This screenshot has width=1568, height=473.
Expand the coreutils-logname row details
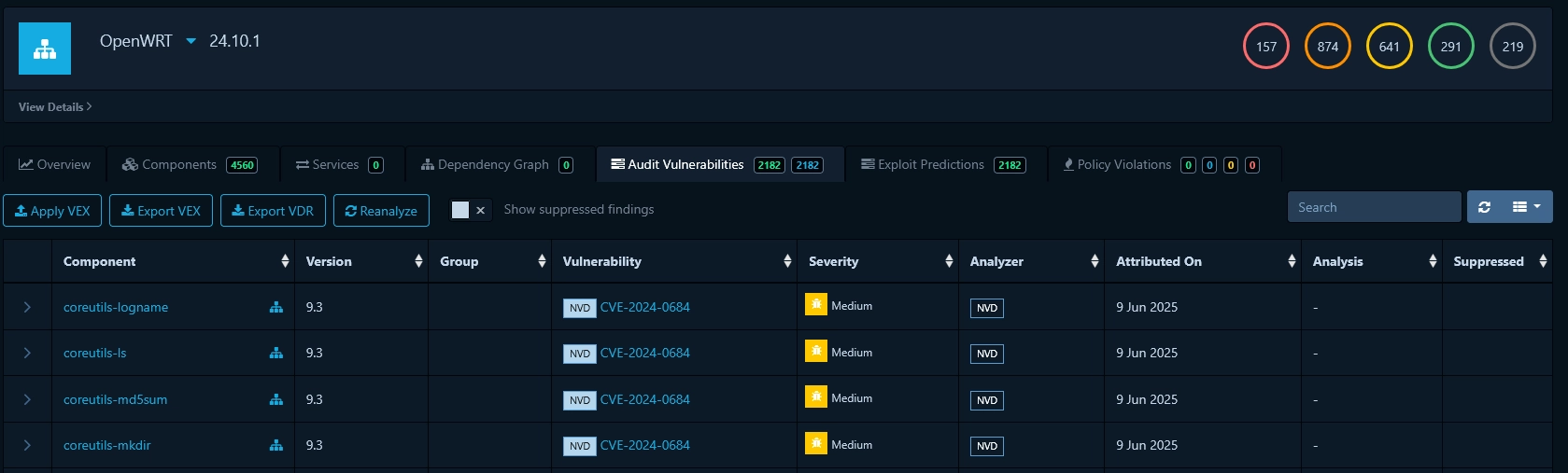pyautogui.click(x=27, y=307)
